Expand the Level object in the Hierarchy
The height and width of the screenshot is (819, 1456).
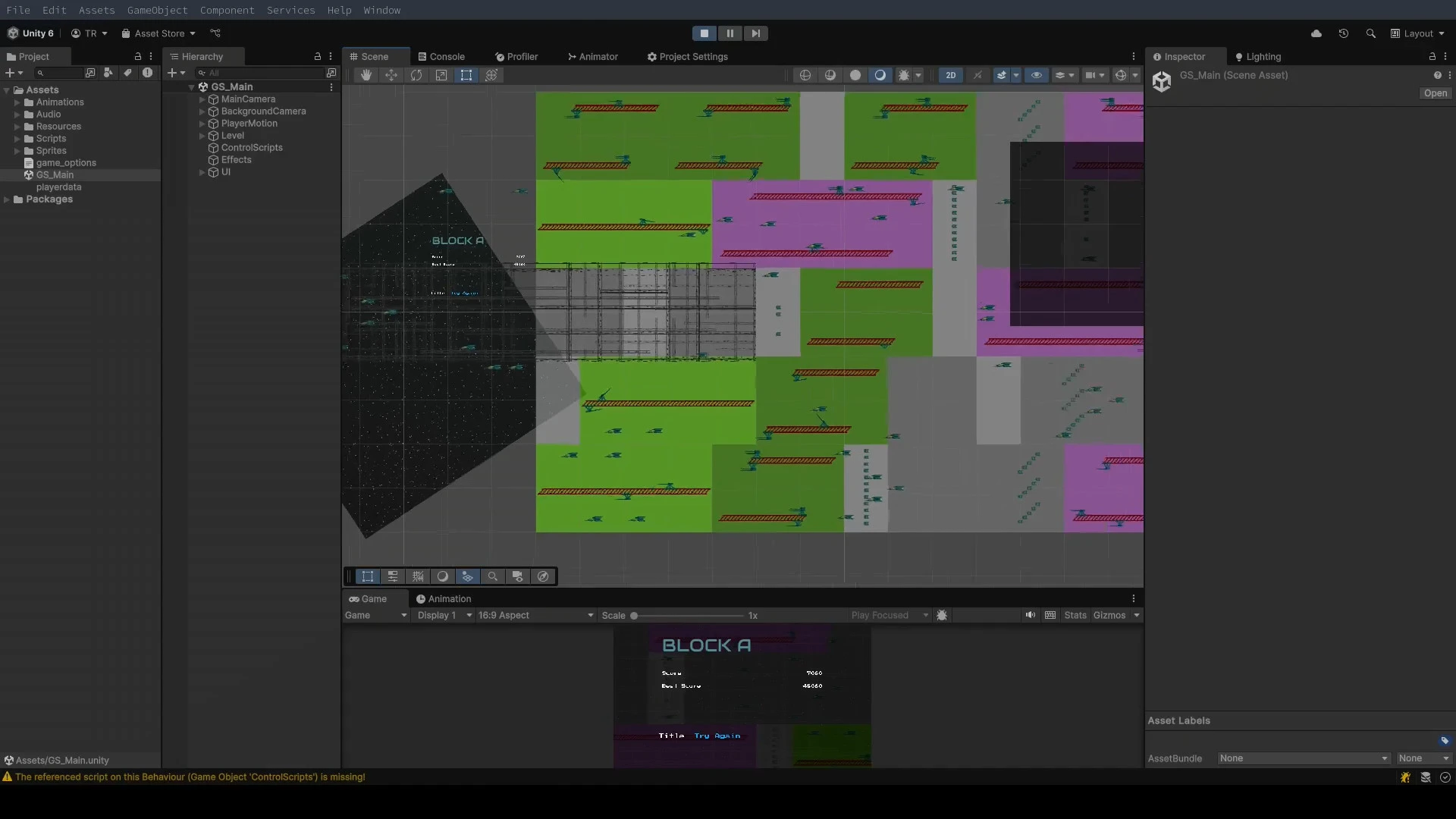[202, 136]
